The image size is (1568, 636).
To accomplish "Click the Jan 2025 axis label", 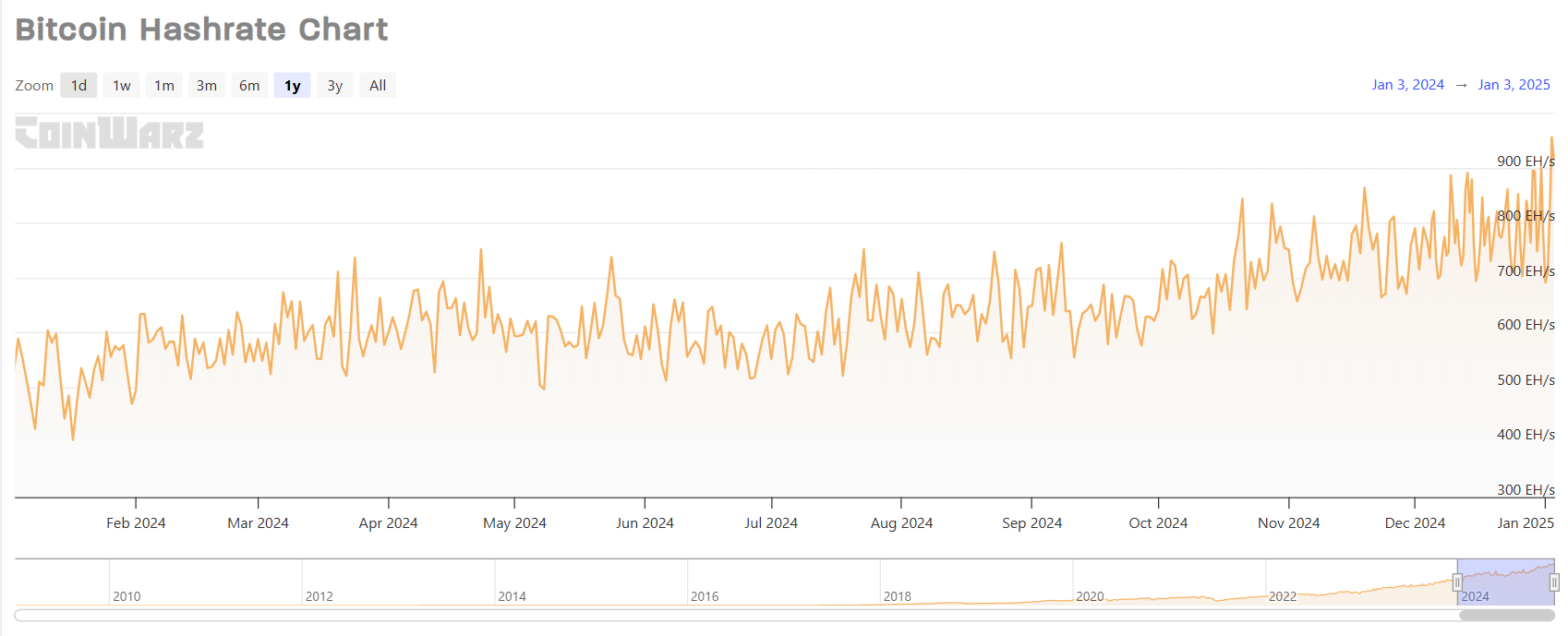I will (x=1526, y=523).
